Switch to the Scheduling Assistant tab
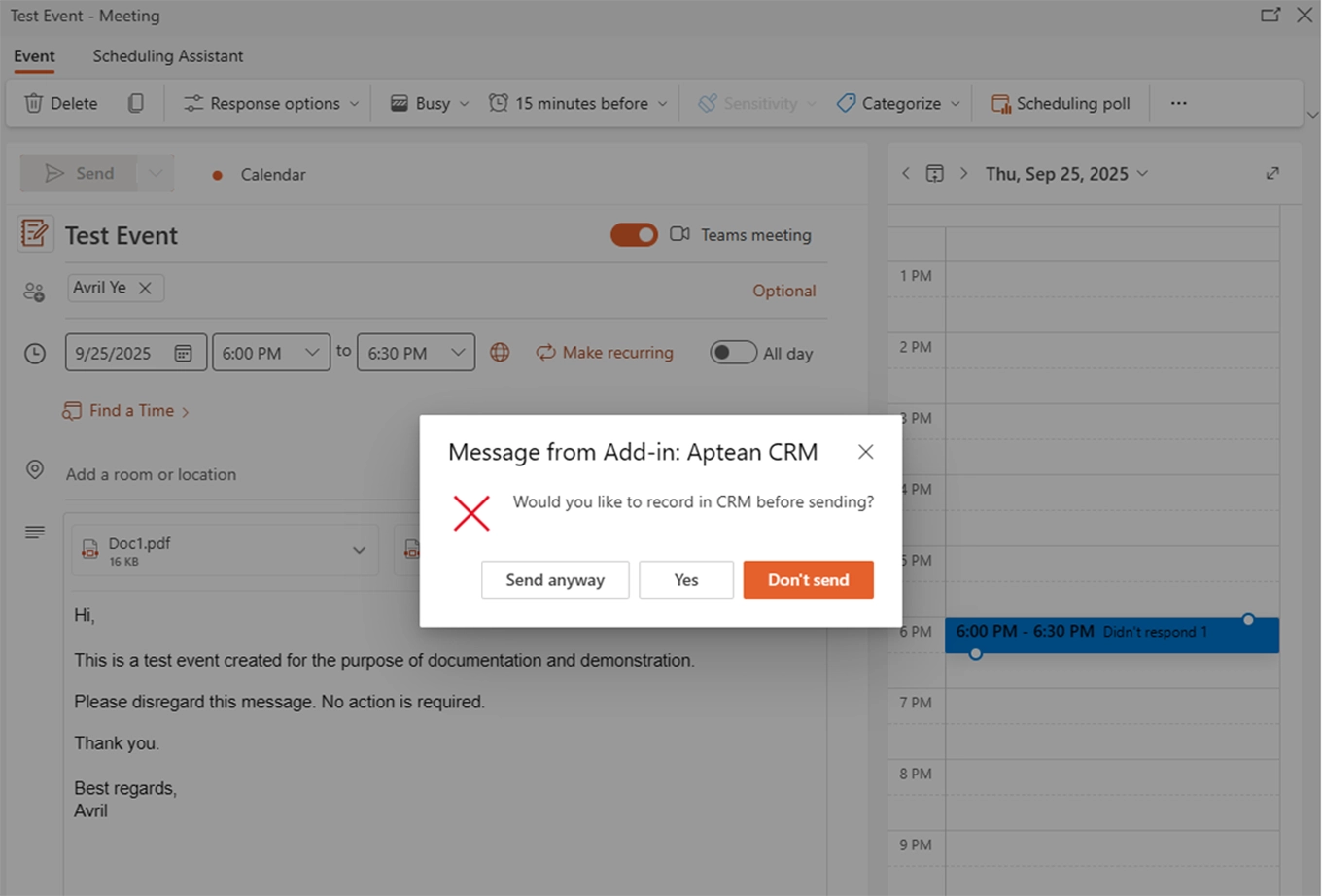Image resolution: width=1322 pixels, height=896 pixels. point(167,56)
